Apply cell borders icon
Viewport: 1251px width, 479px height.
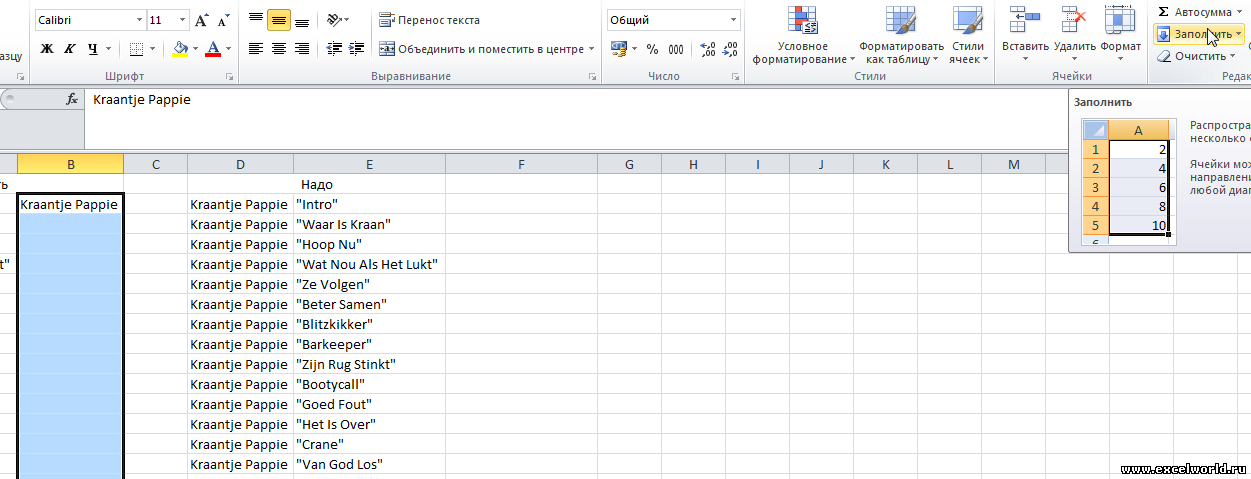(139, 48)
